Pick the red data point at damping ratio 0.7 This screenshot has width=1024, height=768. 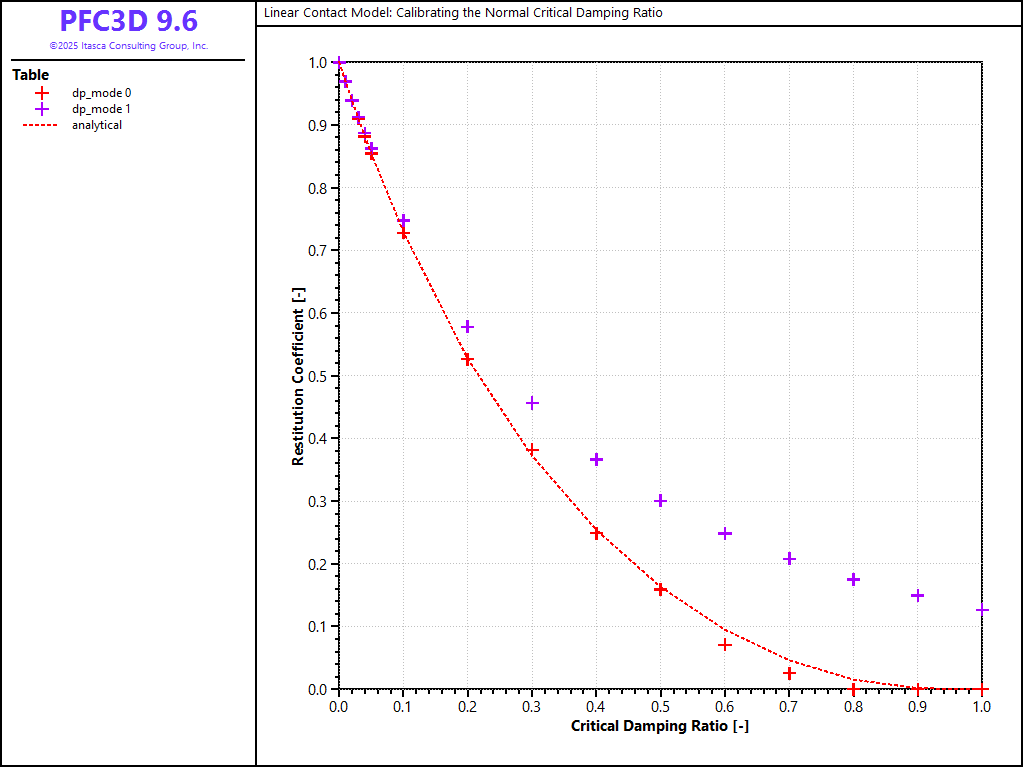pyautogui.click(x=789, y=673)
